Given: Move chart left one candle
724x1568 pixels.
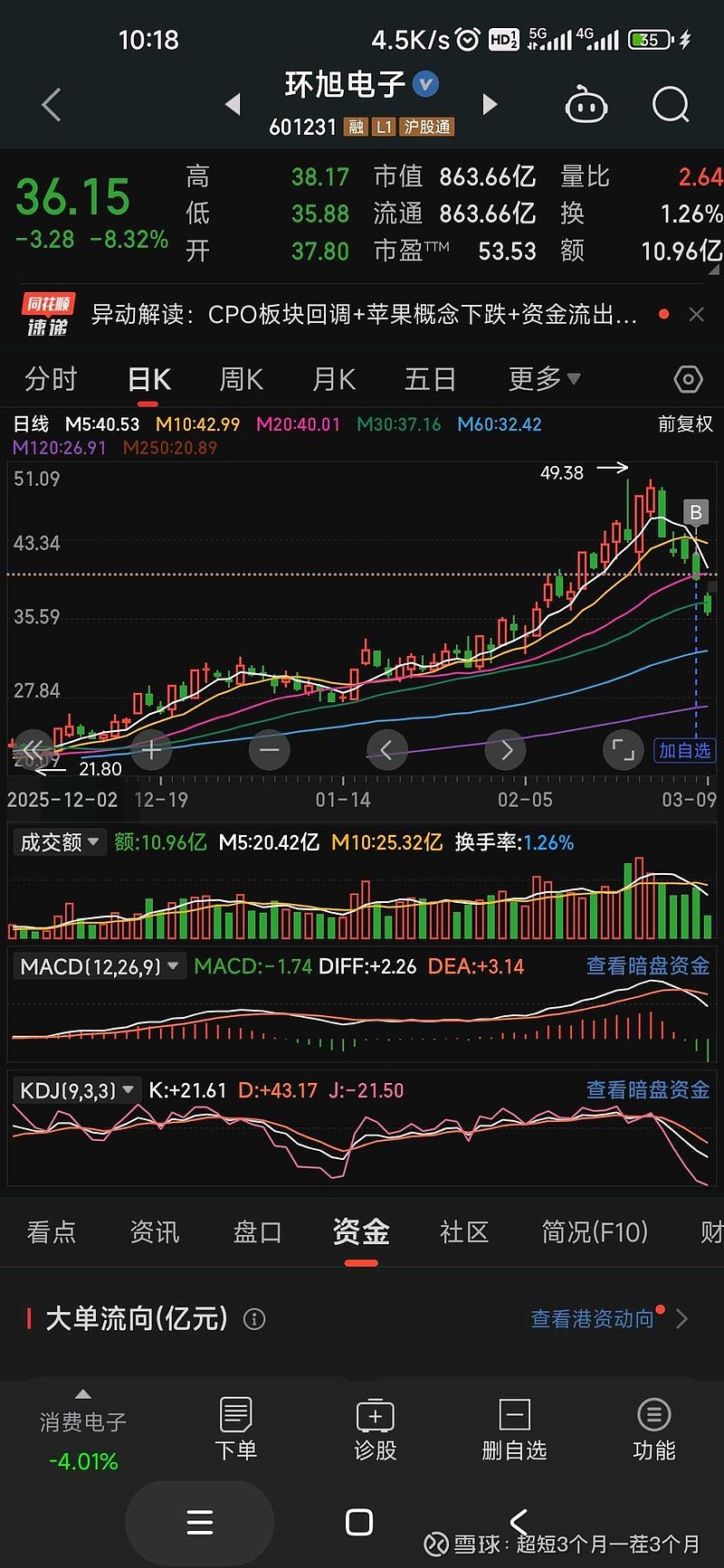Looking at the screenshot, I should point(386,750).
